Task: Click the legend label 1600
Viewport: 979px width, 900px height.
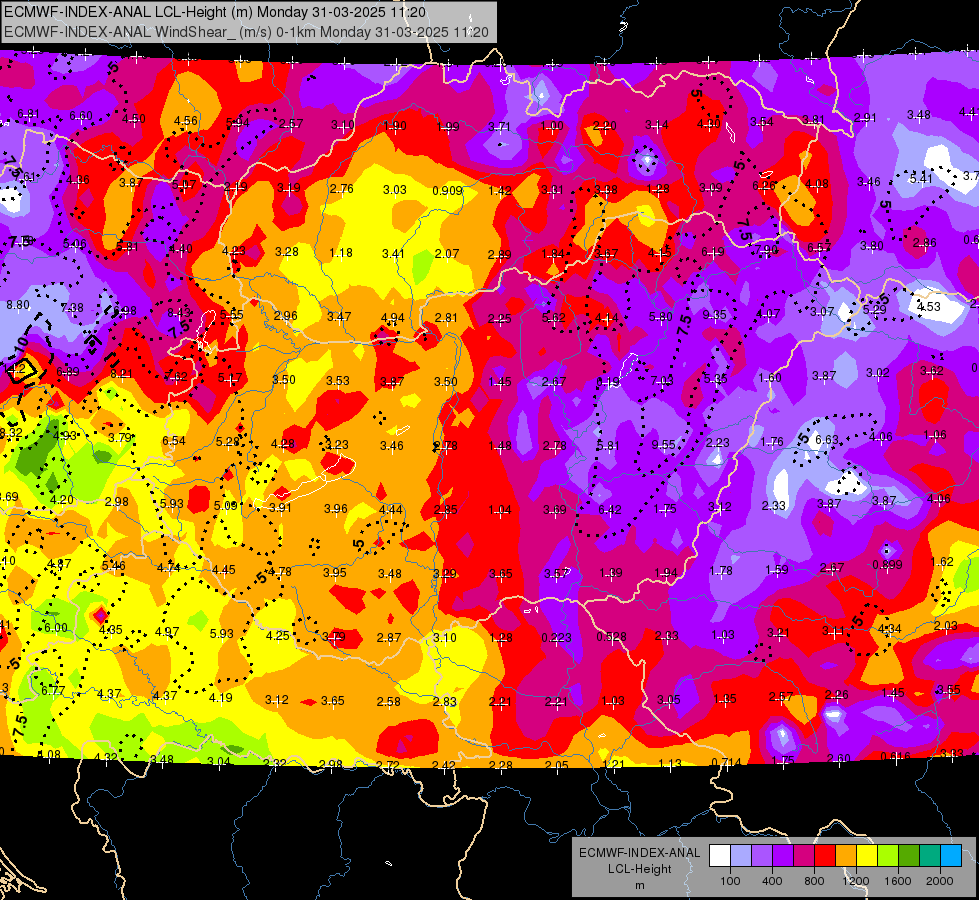Action: (898, 881)
